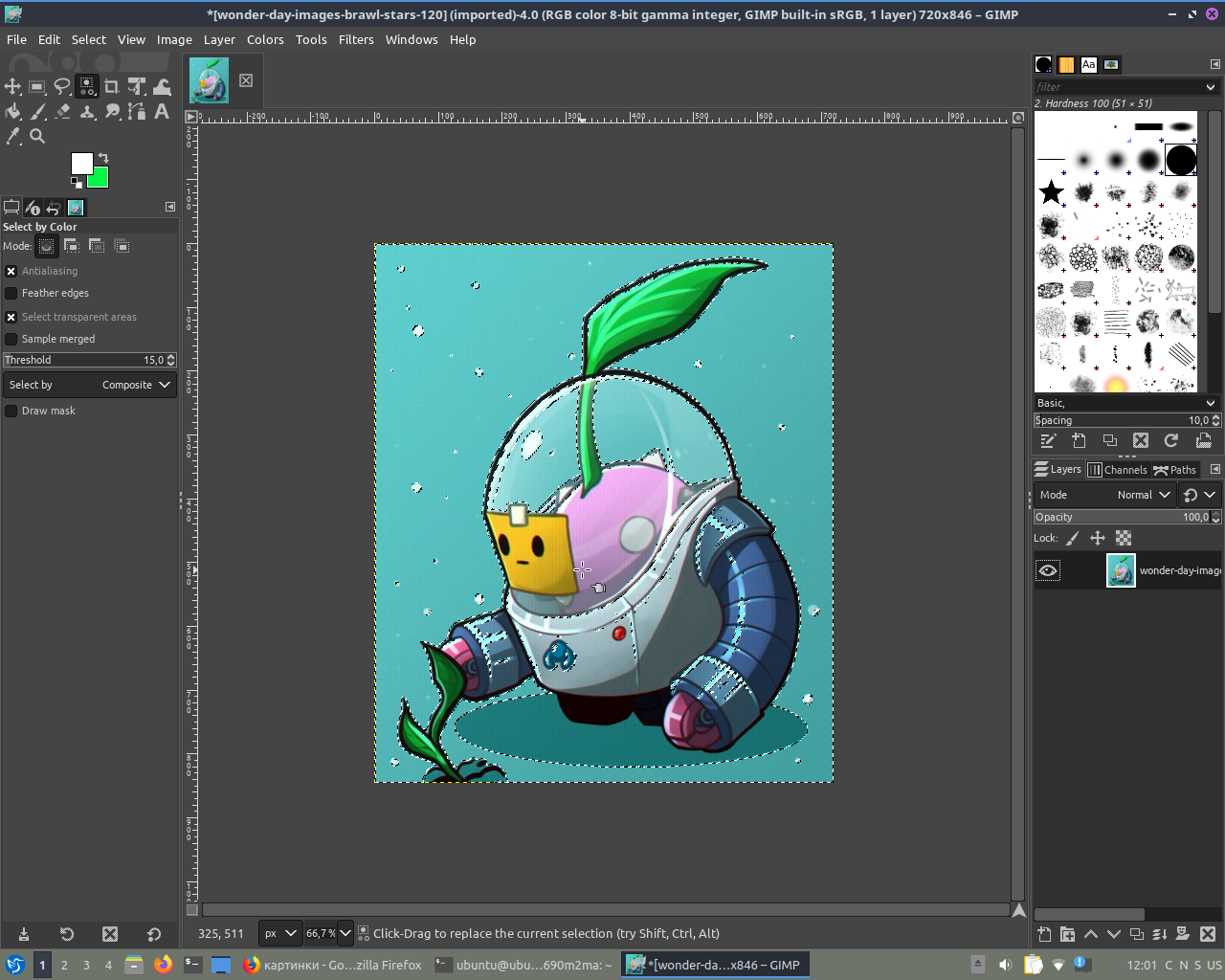Click the Refresh brushes button
Image resolution: width=1225 pixels, height=980 pixels.
pos(1171,440)
